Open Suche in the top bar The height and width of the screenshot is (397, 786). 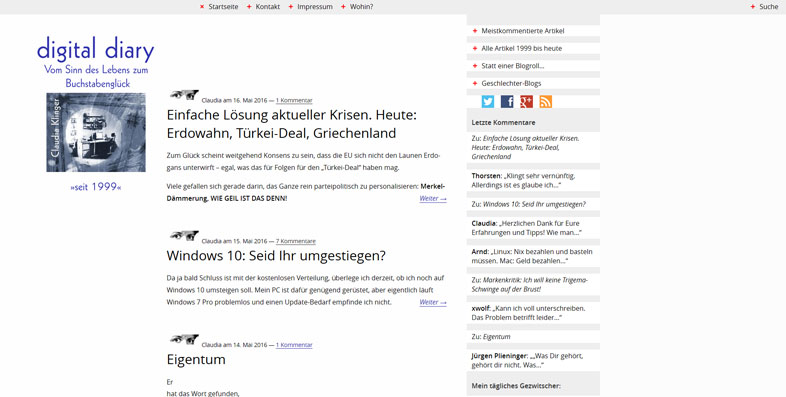coord(768,7)
